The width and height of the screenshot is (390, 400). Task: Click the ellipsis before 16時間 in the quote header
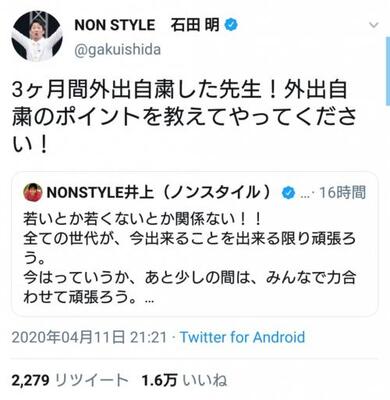(305, 195)
